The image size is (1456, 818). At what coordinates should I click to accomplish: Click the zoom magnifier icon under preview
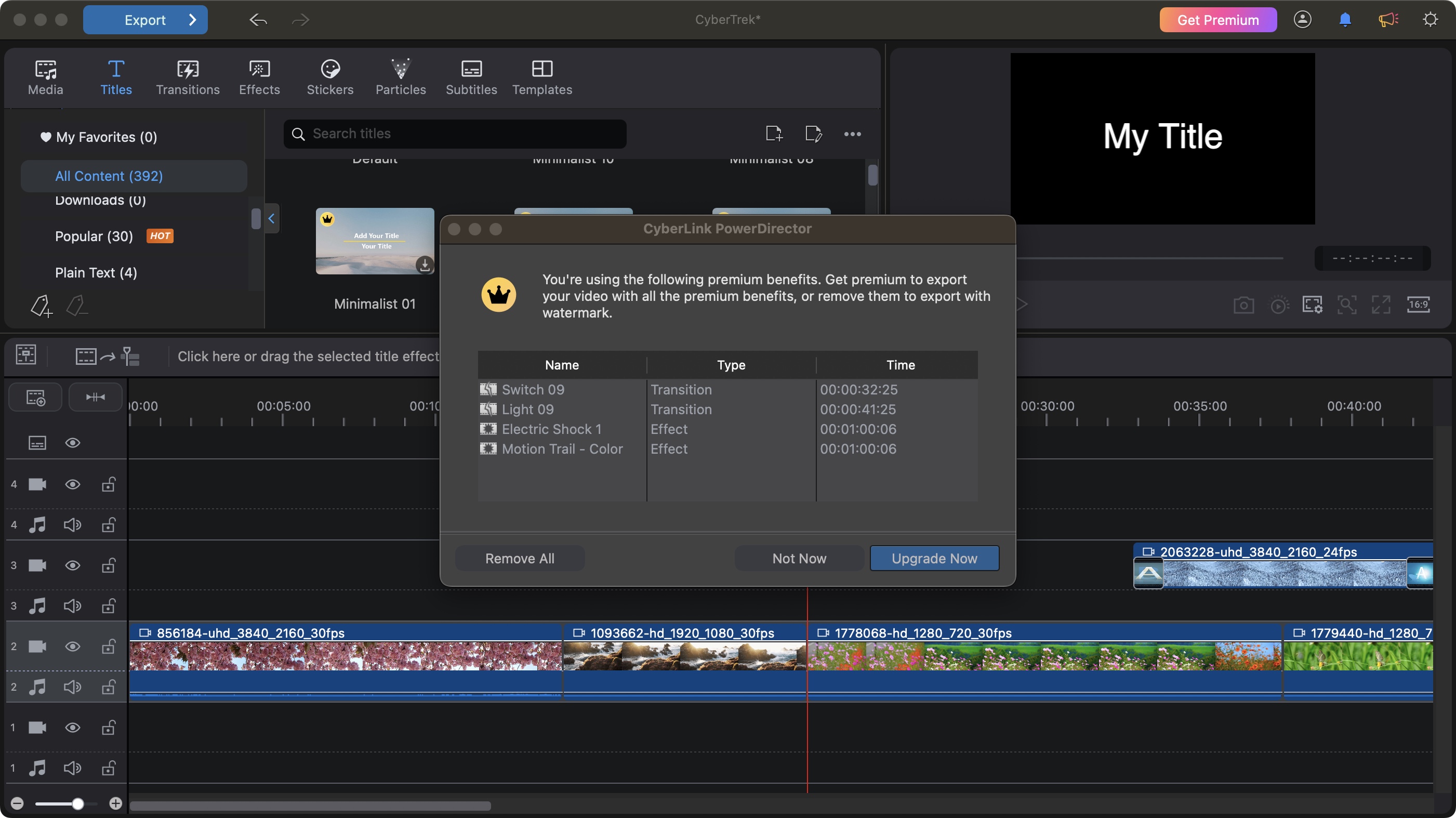click(x=1347, y=305)
